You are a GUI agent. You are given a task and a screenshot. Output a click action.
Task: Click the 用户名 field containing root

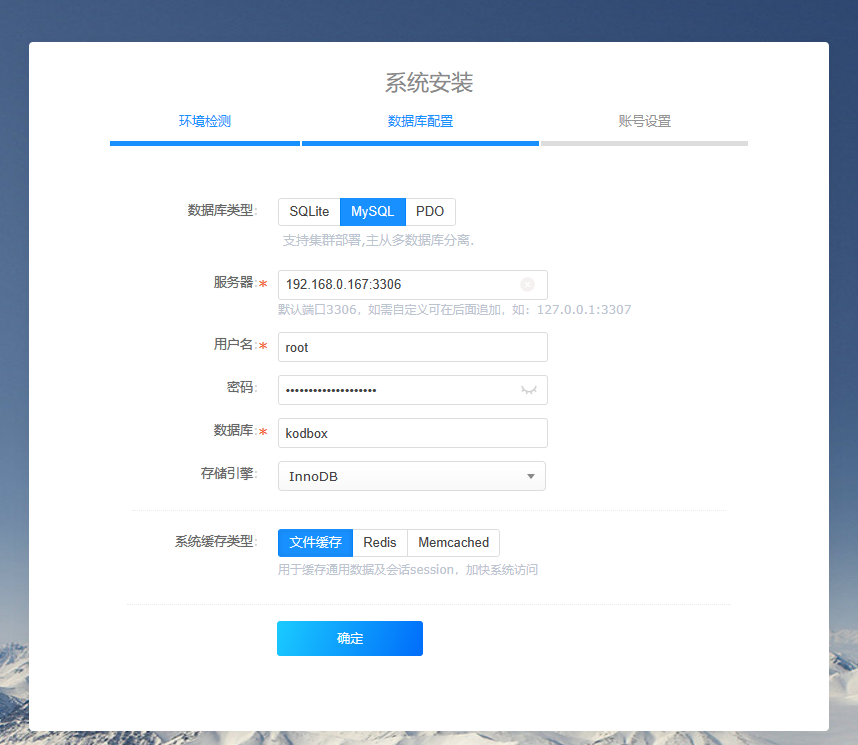click(x=412, y=347)
